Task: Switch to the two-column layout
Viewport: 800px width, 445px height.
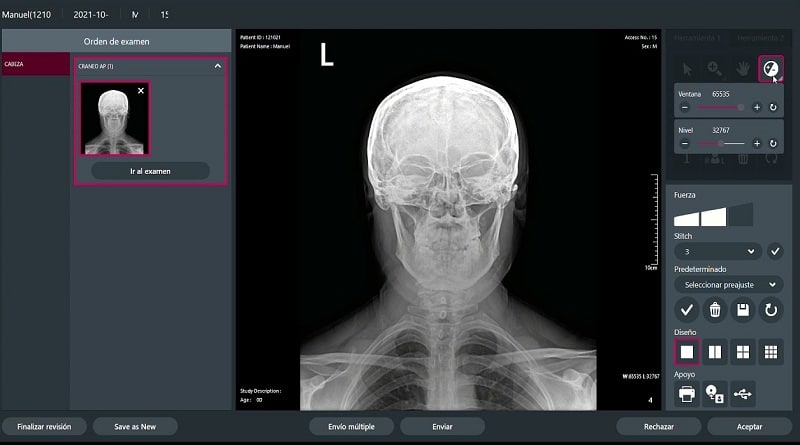Action: (x=714, y=351)
